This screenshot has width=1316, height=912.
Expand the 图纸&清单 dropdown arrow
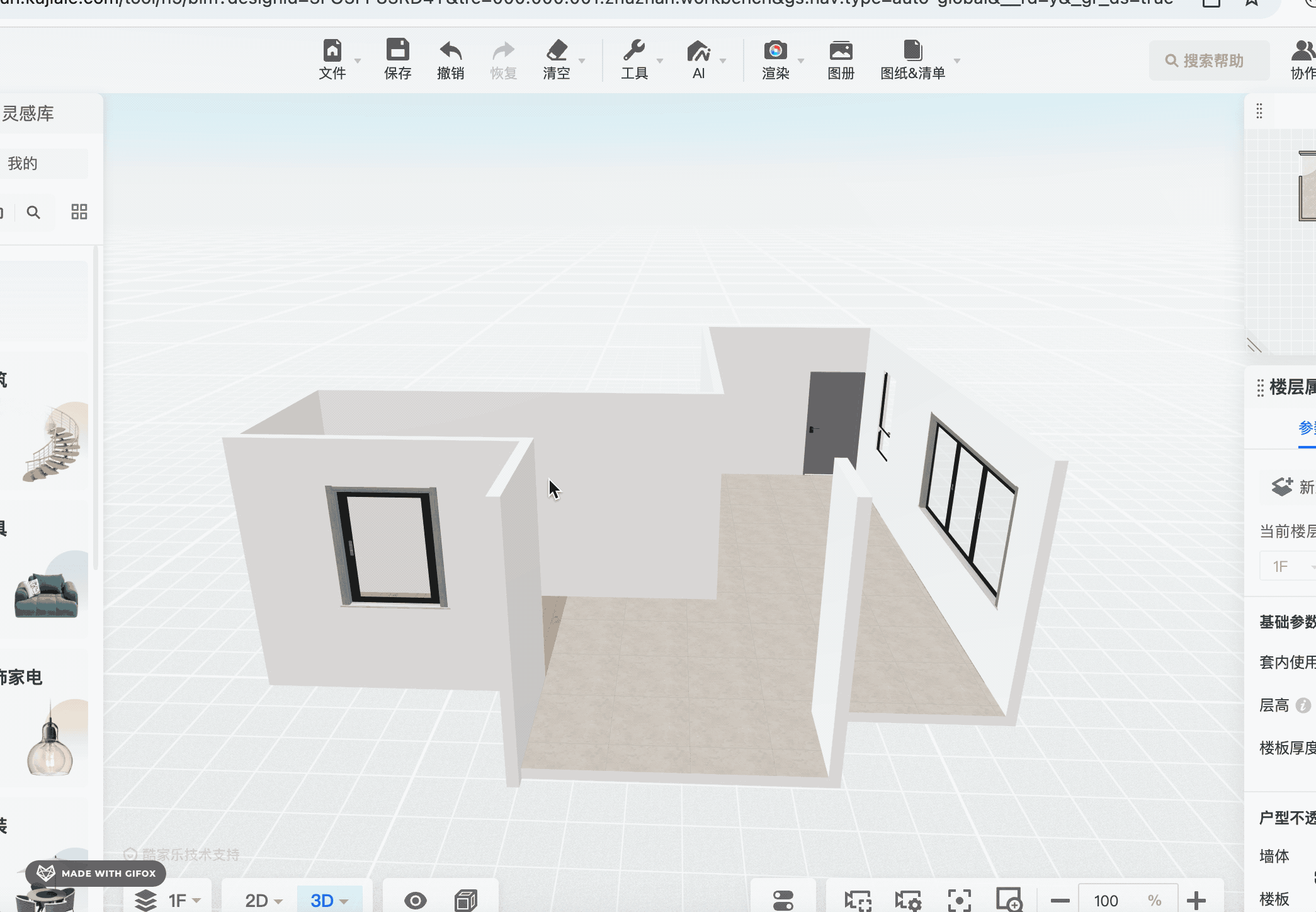coord(957,61)
